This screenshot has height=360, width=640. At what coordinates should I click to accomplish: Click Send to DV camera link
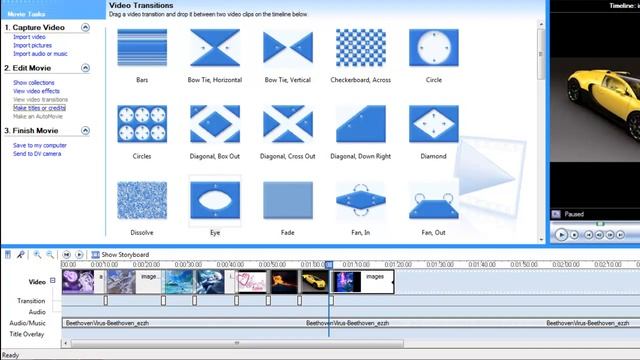37,154
